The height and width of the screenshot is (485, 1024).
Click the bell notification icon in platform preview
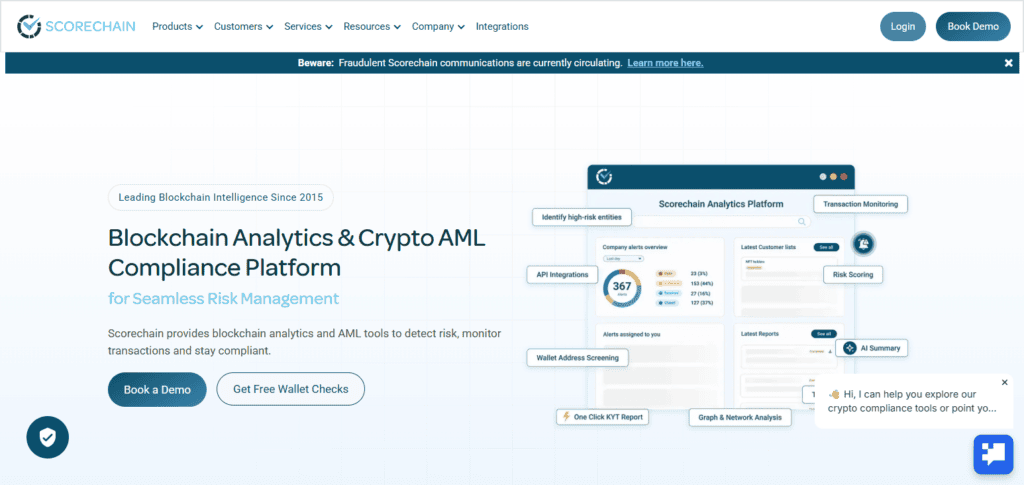click(x=863, y=243)
